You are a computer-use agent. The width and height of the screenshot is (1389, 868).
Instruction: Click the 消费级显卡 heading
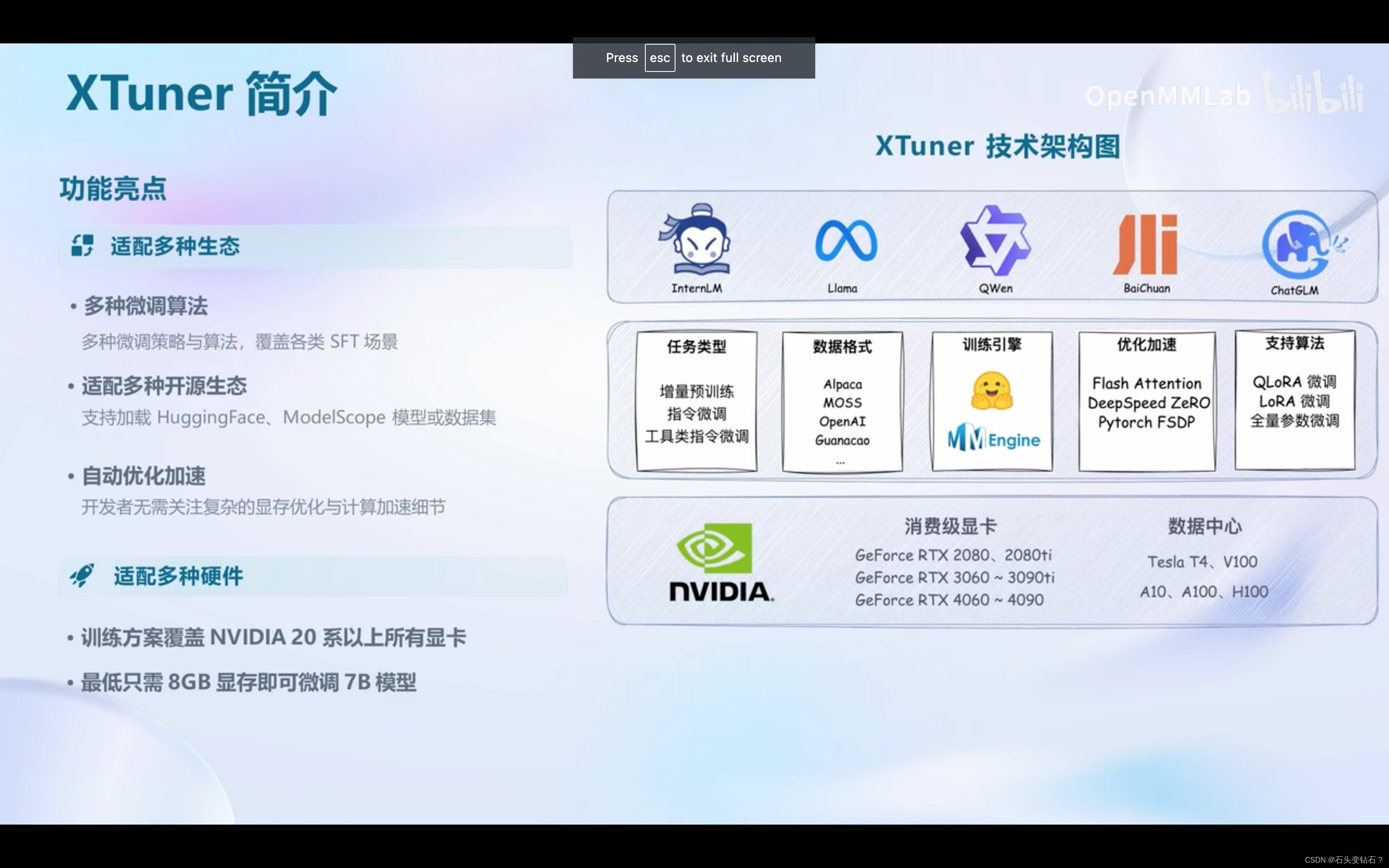[950, 526]
